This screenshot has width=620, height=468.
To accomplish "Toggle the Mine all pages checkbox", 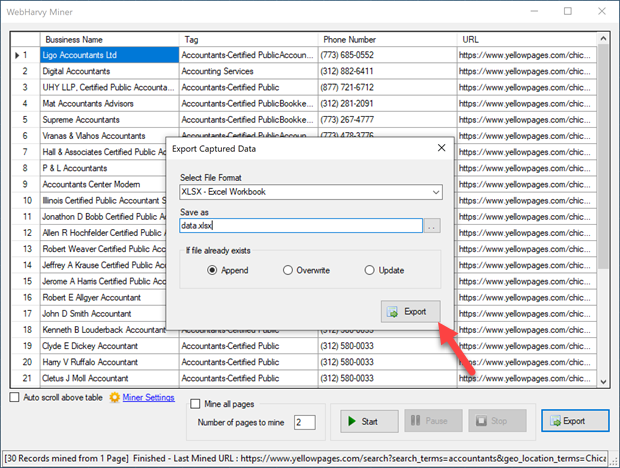I will 197,404.
